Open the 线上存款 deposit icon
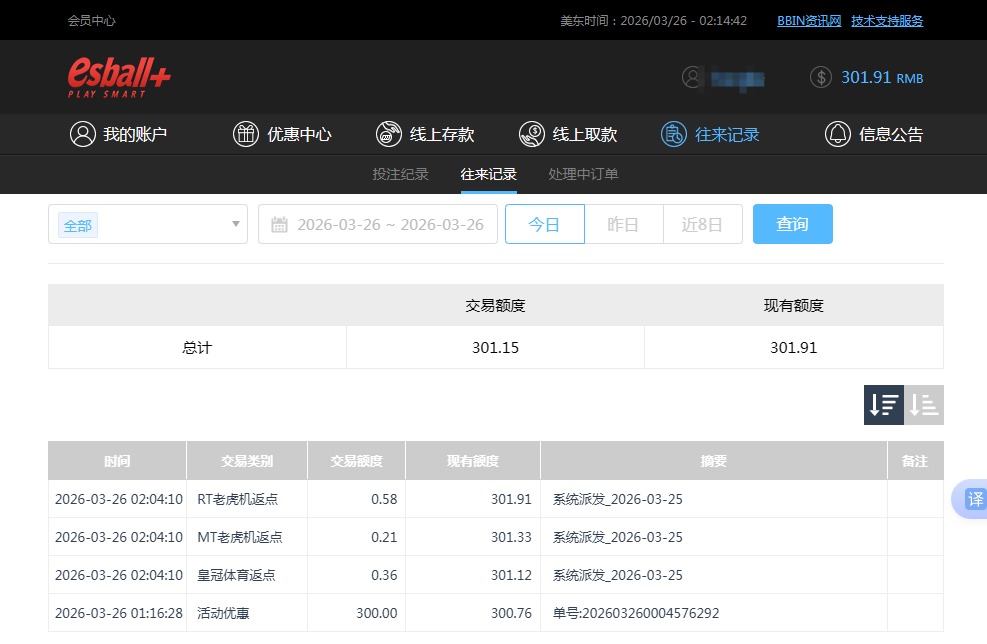The height and width of the screenshot is (644, 987). click(389, 133)
